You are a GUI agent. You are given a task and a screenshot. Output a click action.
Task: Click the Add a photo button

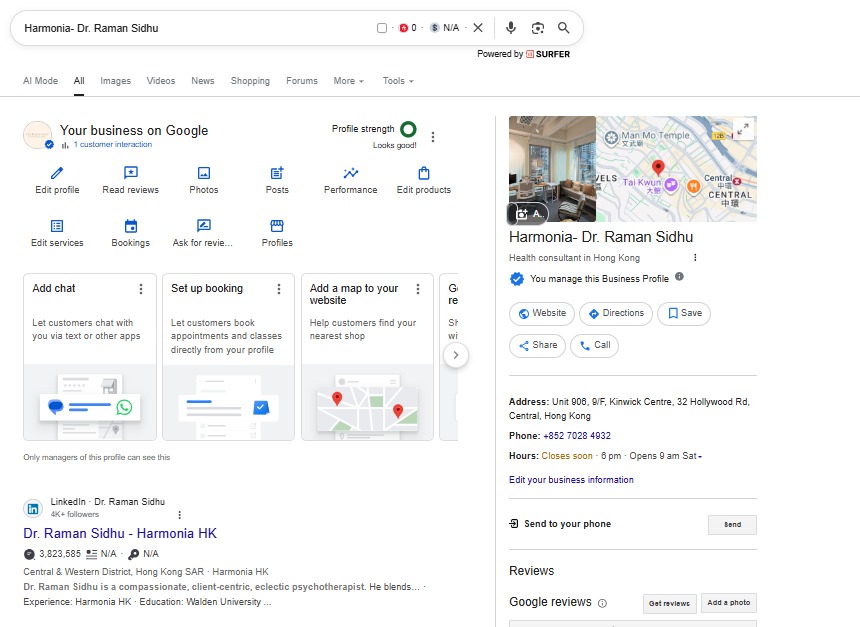click(x=729, y=603)
